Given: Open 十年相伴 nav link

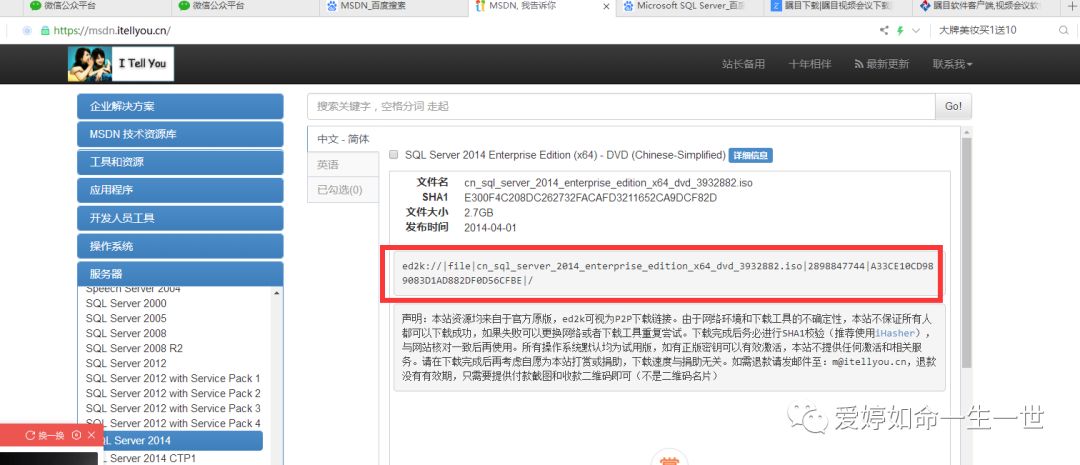Looking at the screenshot, I should point(809,64).
